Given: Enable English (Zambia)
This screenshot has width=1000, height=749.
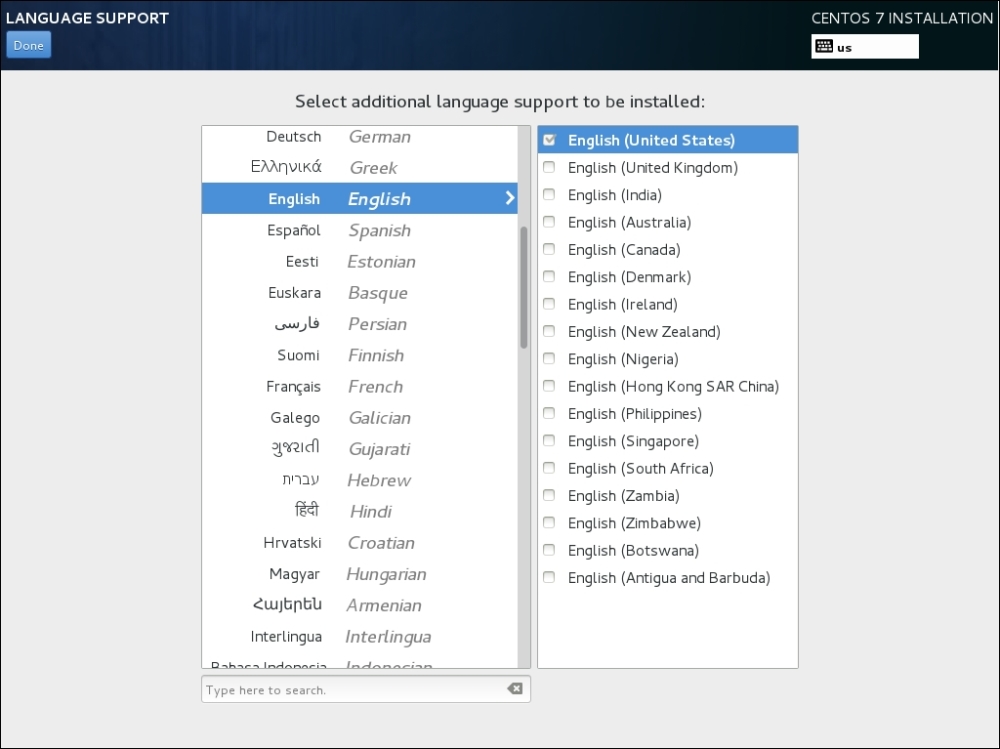Looking at the screenshot, I should point(549,496).
